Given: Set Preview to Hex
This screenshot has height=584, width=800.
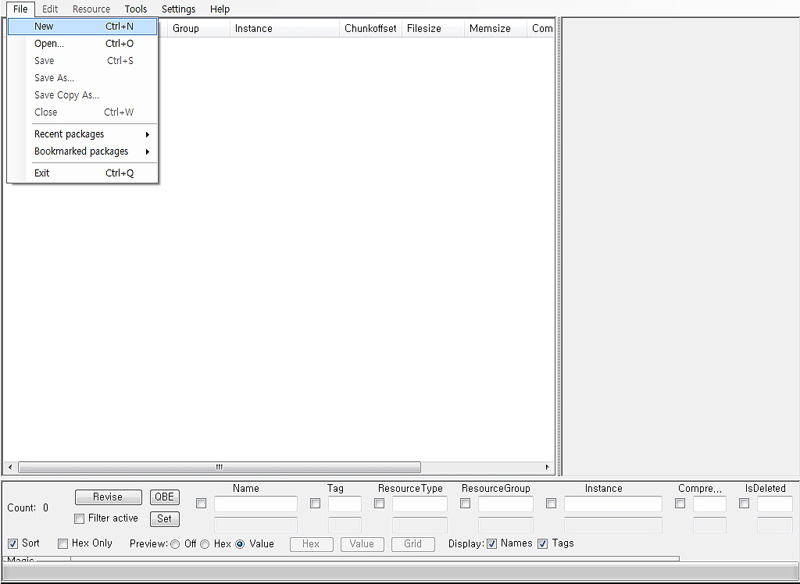Looking at the screenshot, I should pyautogui.click(x=205, y=544).
